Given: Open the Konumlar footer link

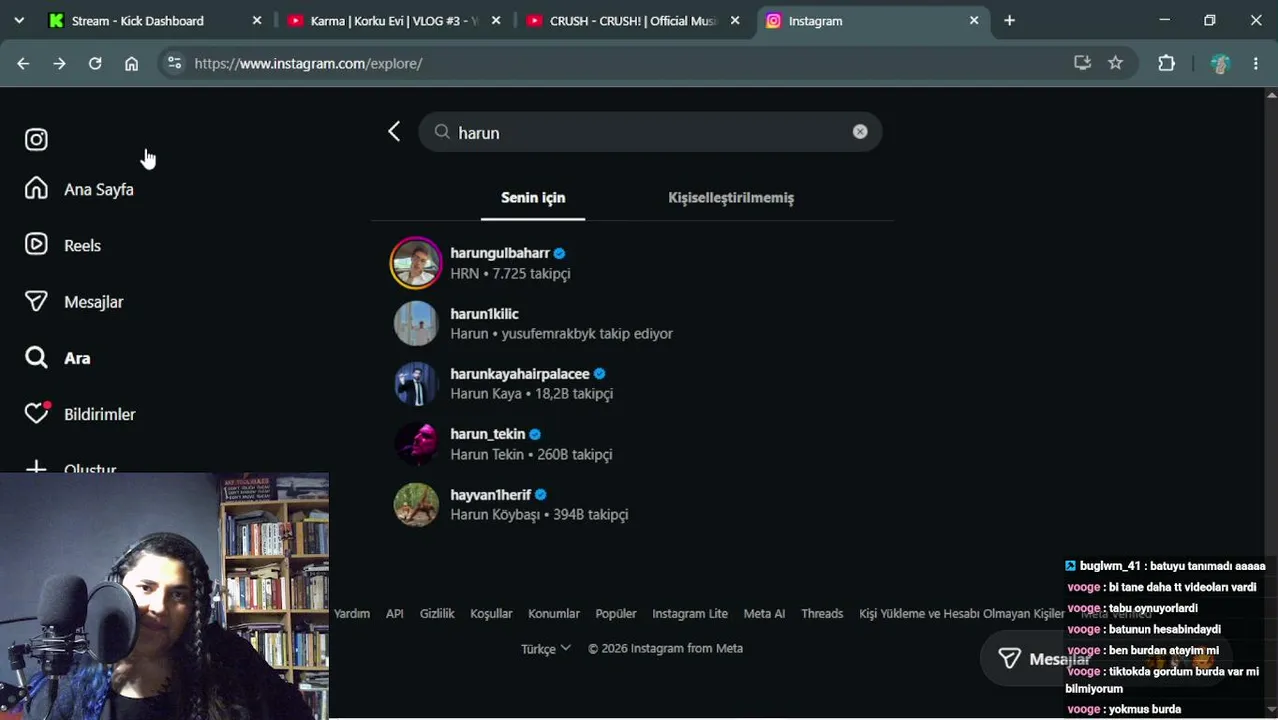Looking at the screenshot, I should [x=554, y=613].
